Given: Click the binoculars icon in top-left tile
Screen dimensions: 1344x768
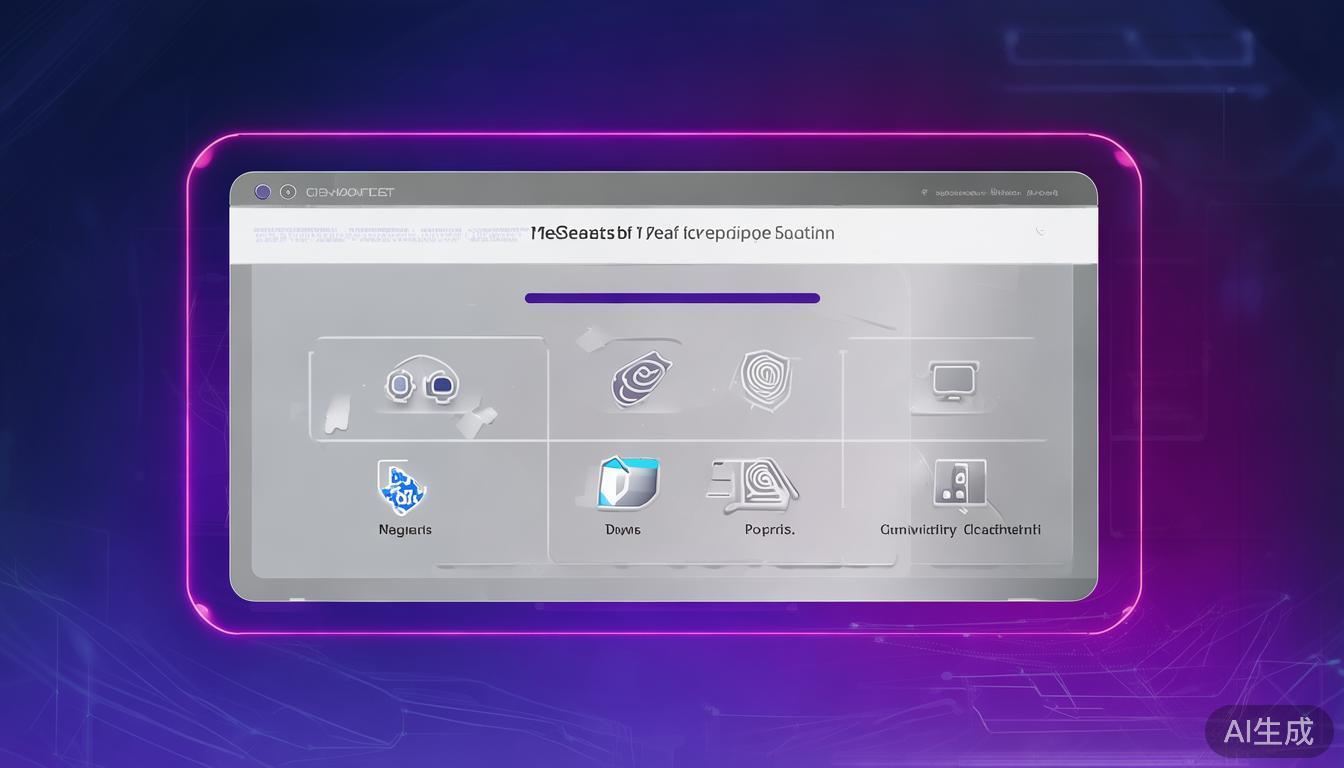Looking at the screenshot, I should tap(422, 384).
